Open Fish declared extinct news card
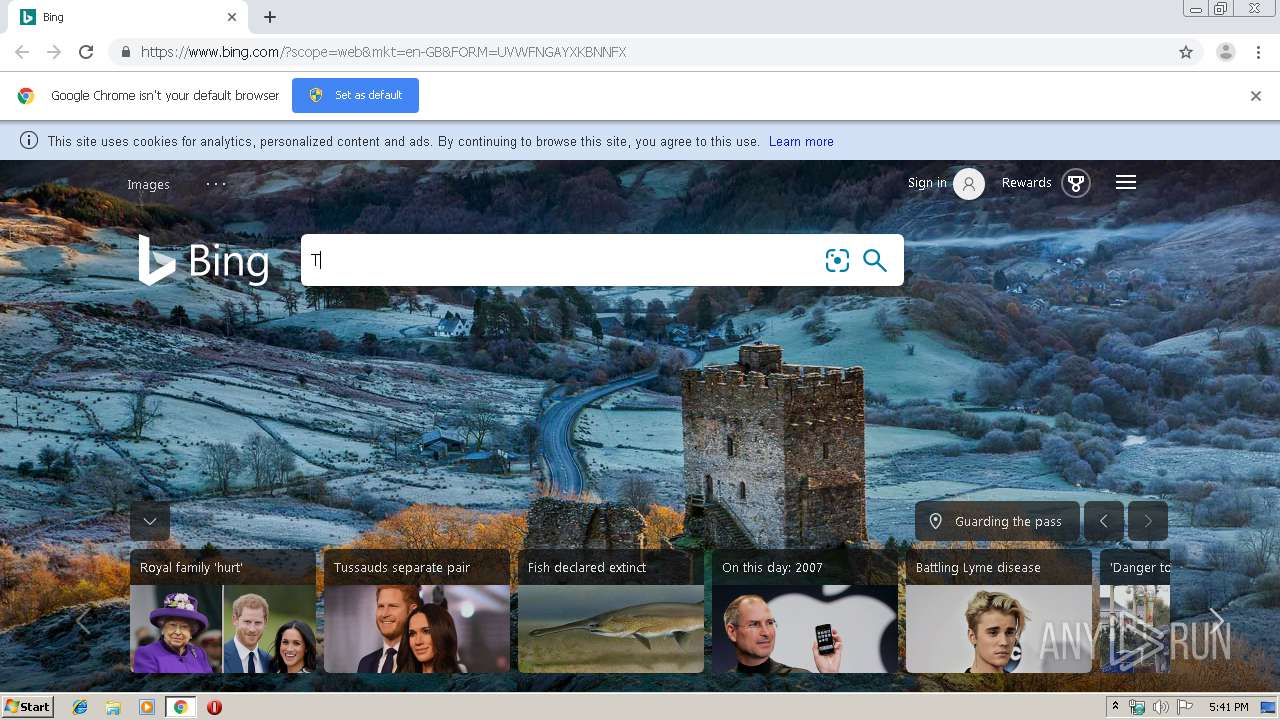 click(611, 610)
